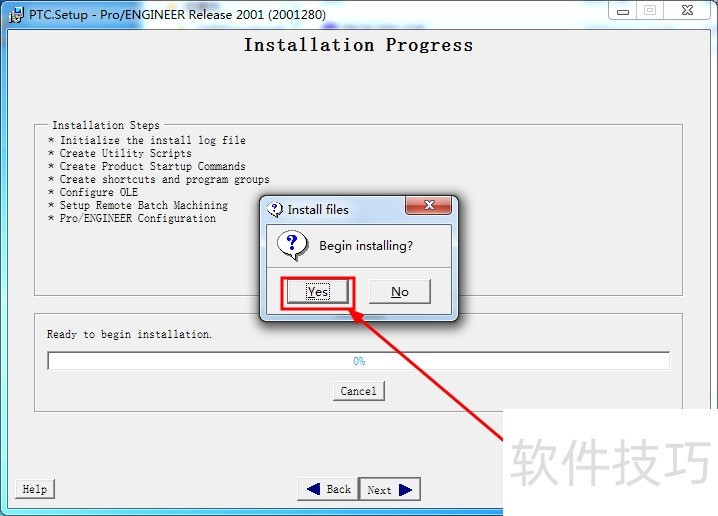Image resolution: width=718 pixels, height=516 pixels.
Task: Click the question mark icon beside Begin installing
Action: [292, 245]
